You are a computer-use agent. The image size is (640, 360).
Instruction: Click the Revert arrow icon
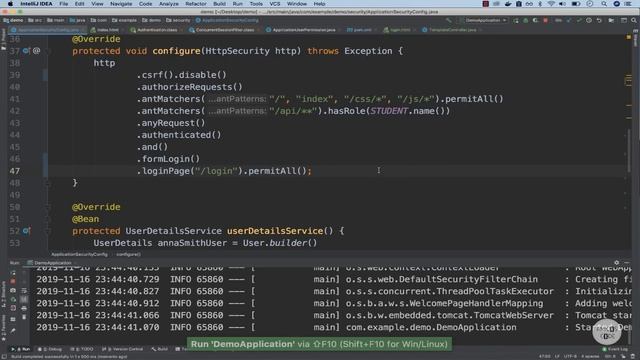click(599, 20)
